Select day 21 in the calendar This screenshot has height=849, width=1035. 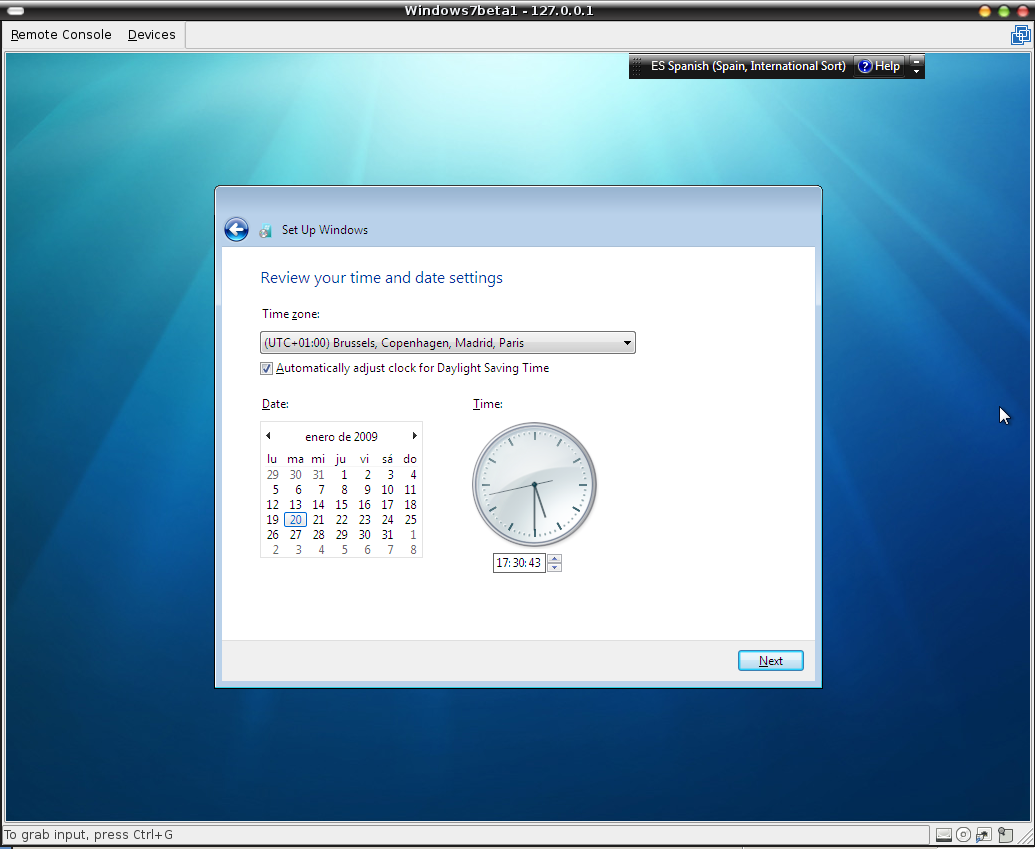coord(318,520)
